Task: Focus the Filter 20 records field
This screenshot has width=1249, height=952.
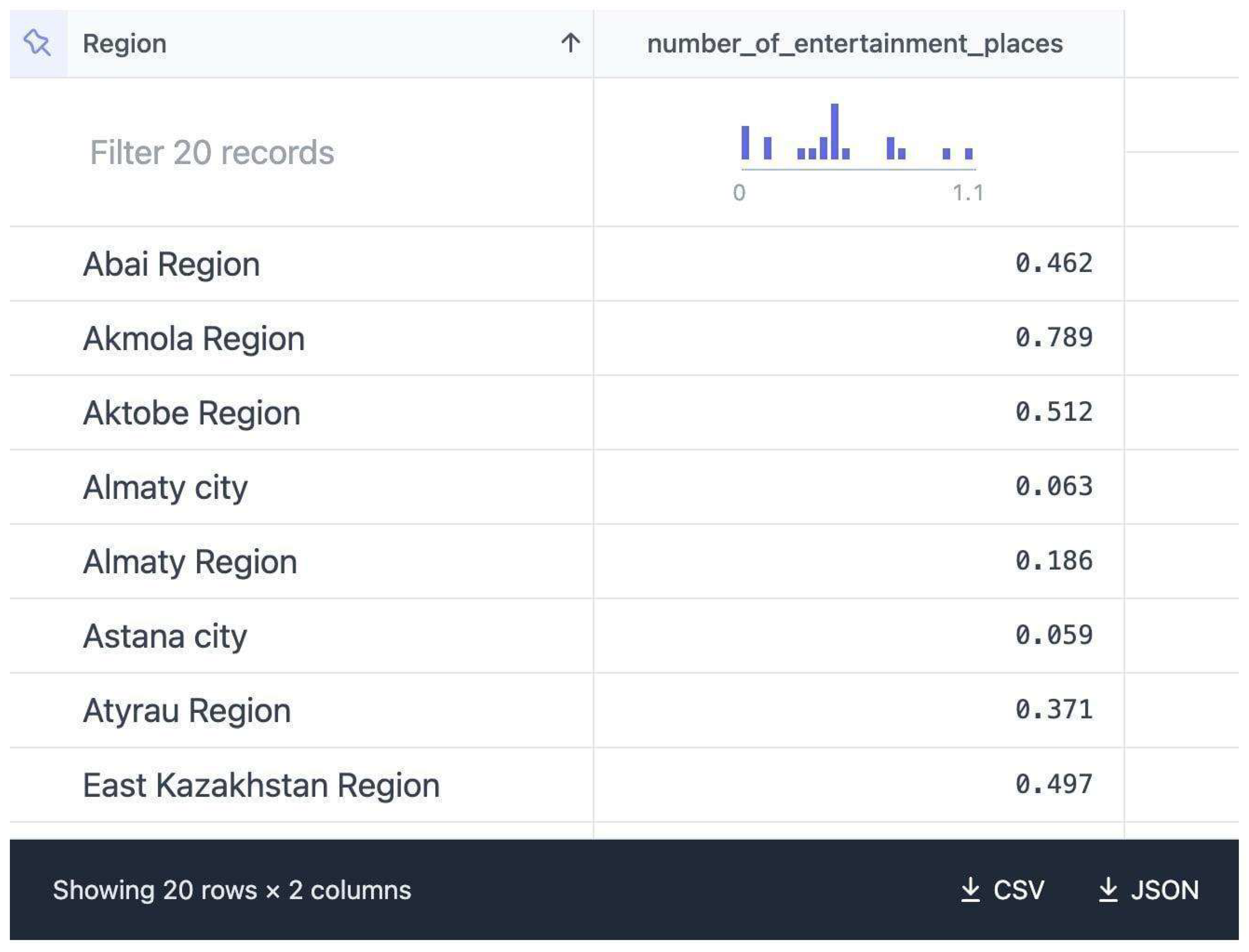Action: point(212,152)
